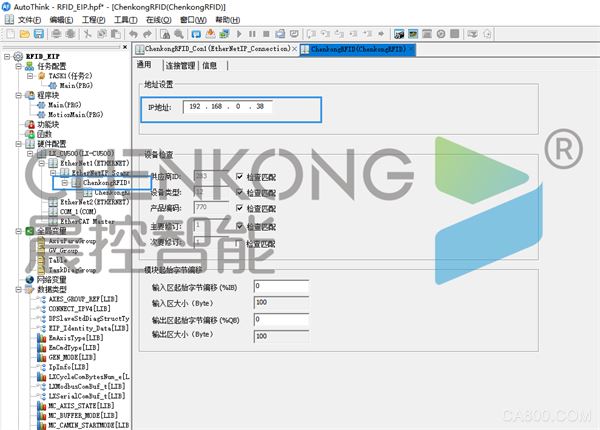Screen dimensions: 600x430
Task: Enable 检查匹配 for 次要修订
Action: coord(240,243)
